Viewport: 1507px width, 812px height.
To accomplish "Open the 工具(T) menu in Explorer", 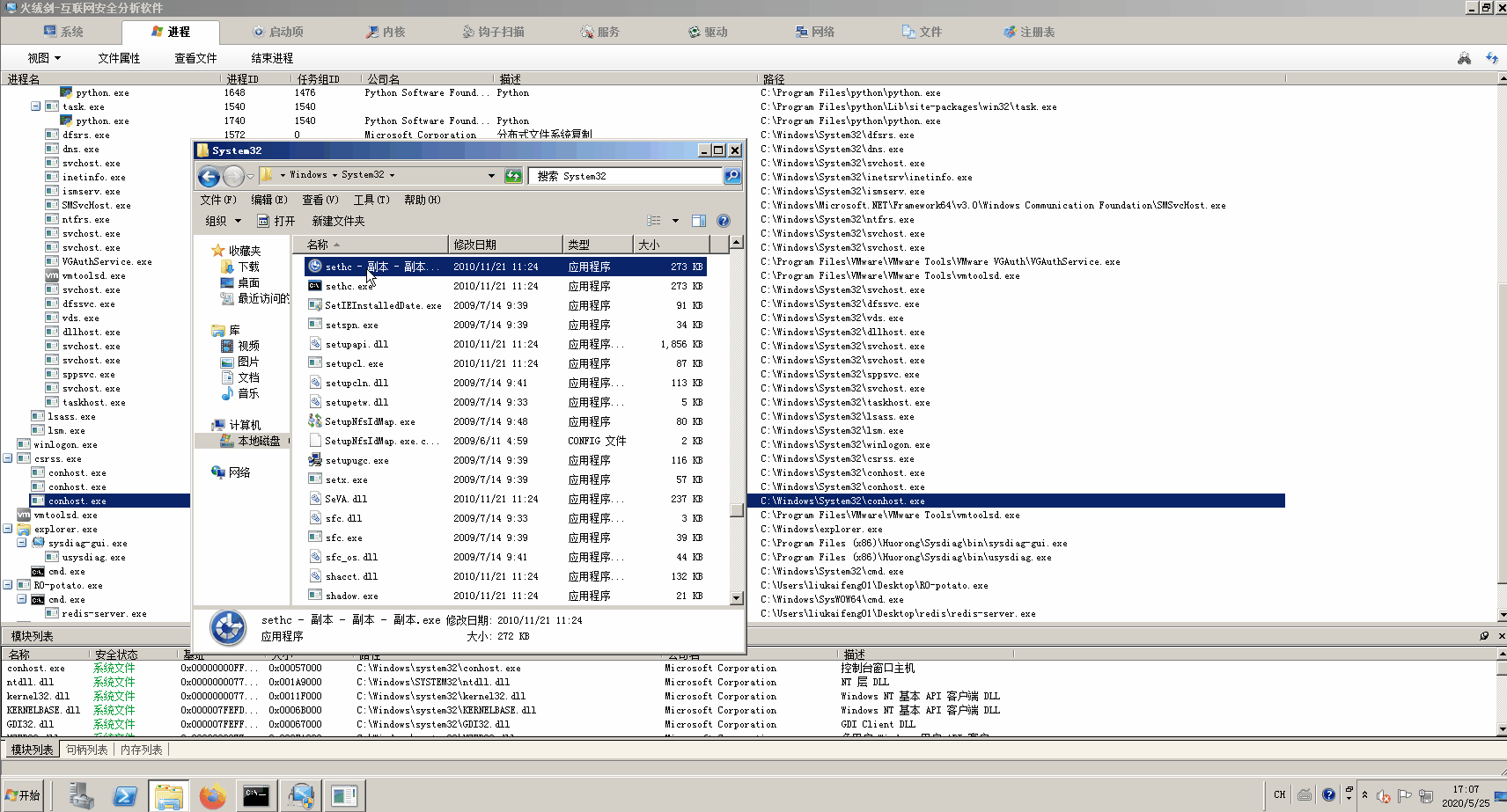I will click(x=371, y=200).
